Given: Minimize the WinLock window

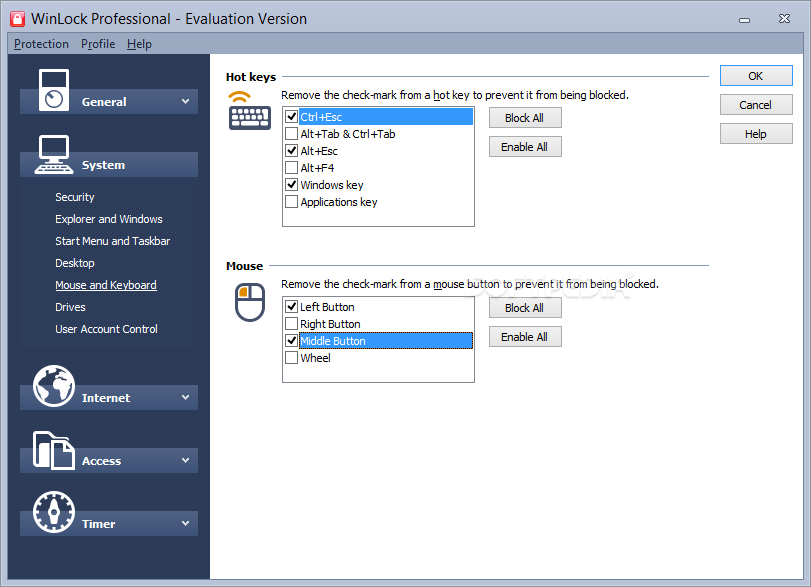Looking at the screenshot, I should (744, 20).
